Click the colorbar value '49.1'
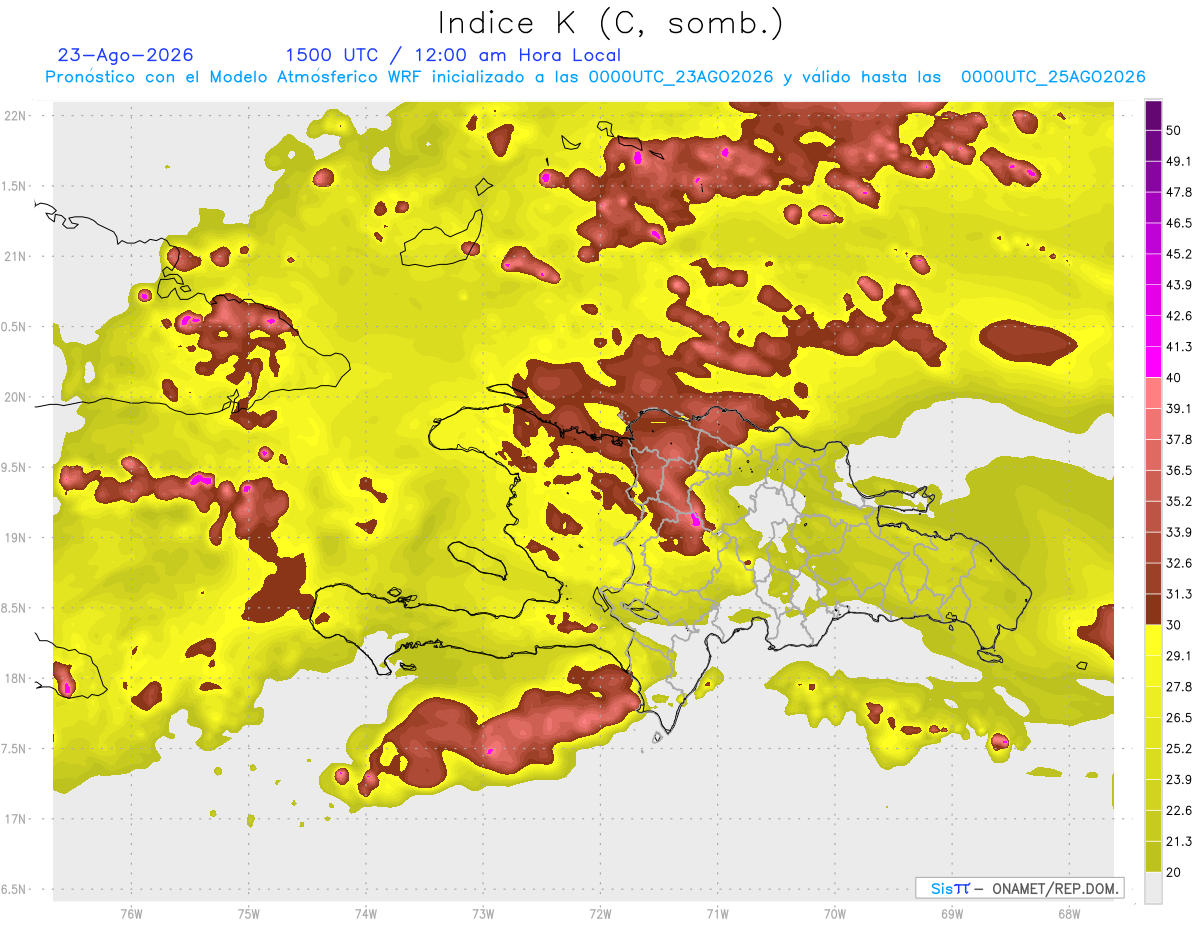Viewport: 1200px width, 927px height. pyautogui.click(x=1178, y=161)
